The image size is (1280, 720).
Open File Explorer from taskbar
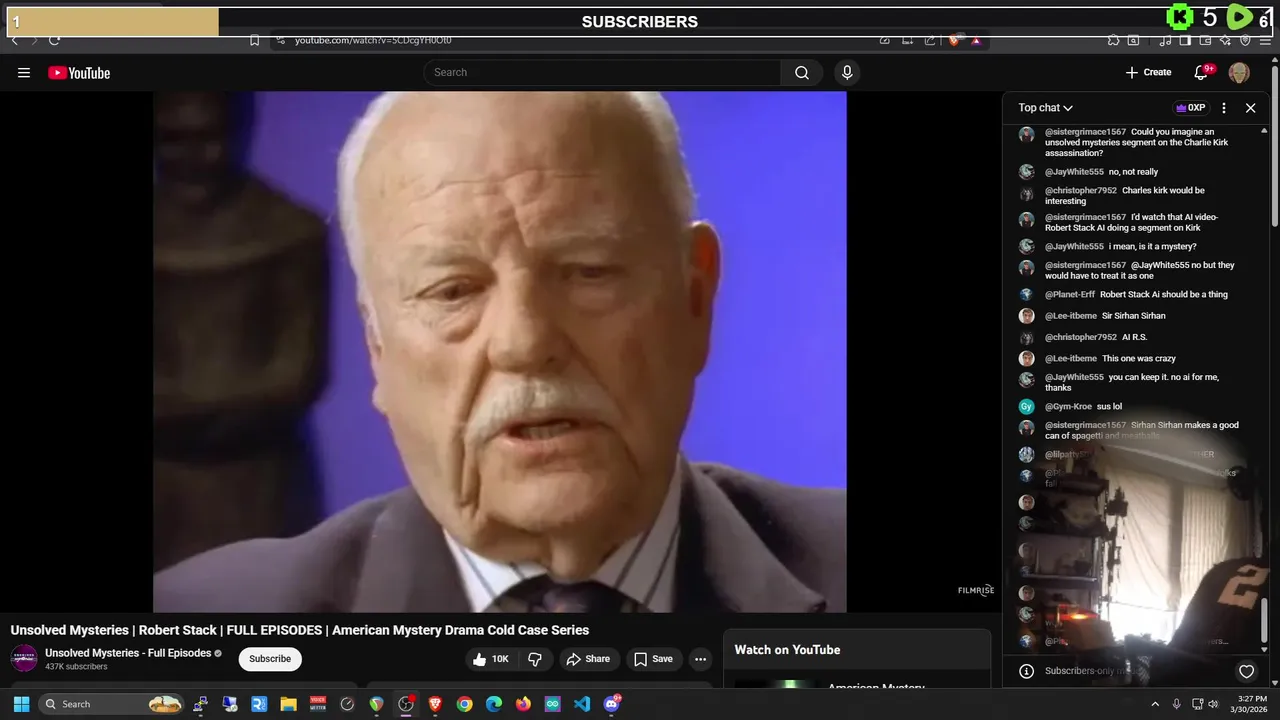[288, 704]
